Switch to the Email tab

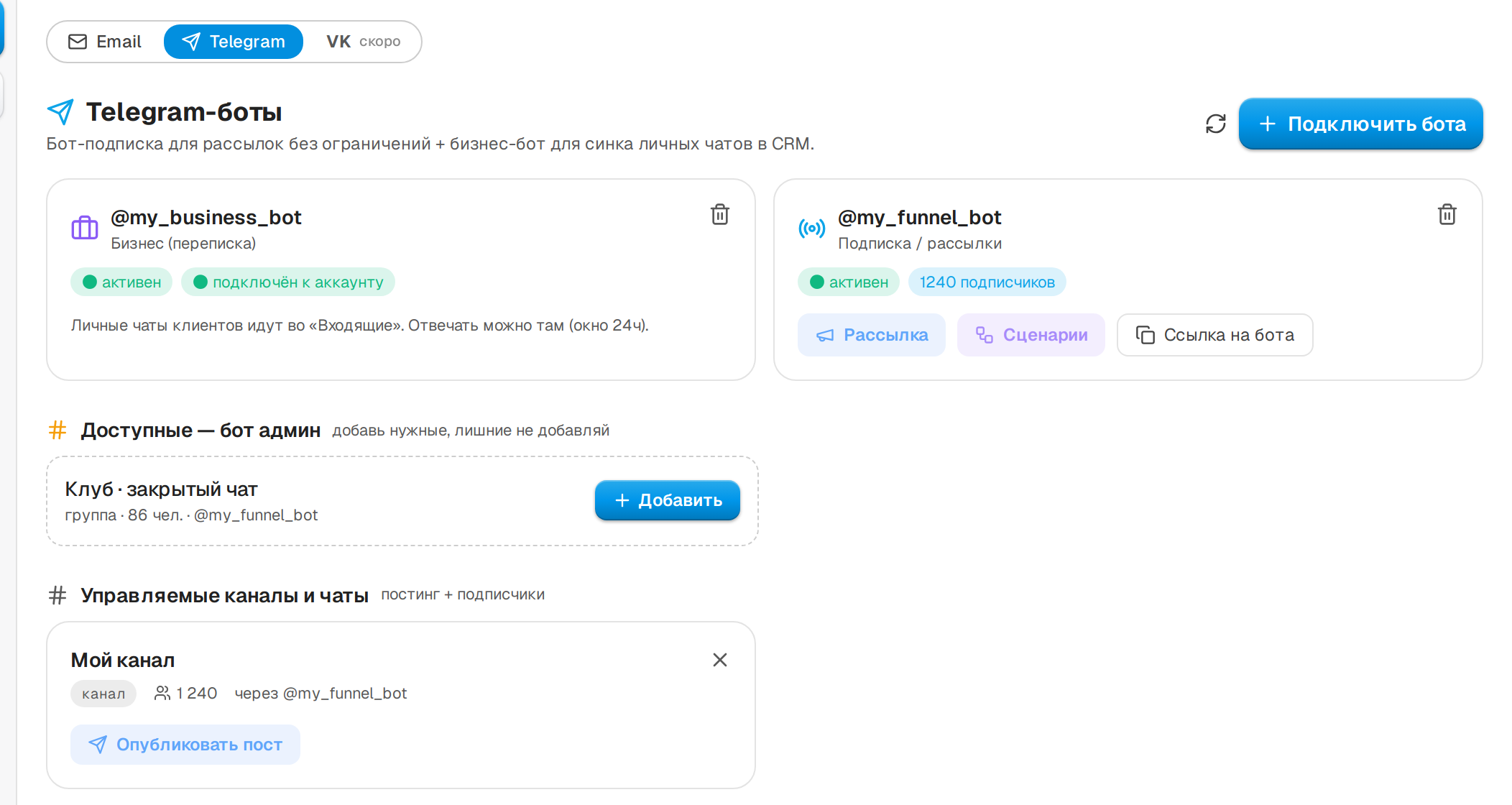[105, 42]
